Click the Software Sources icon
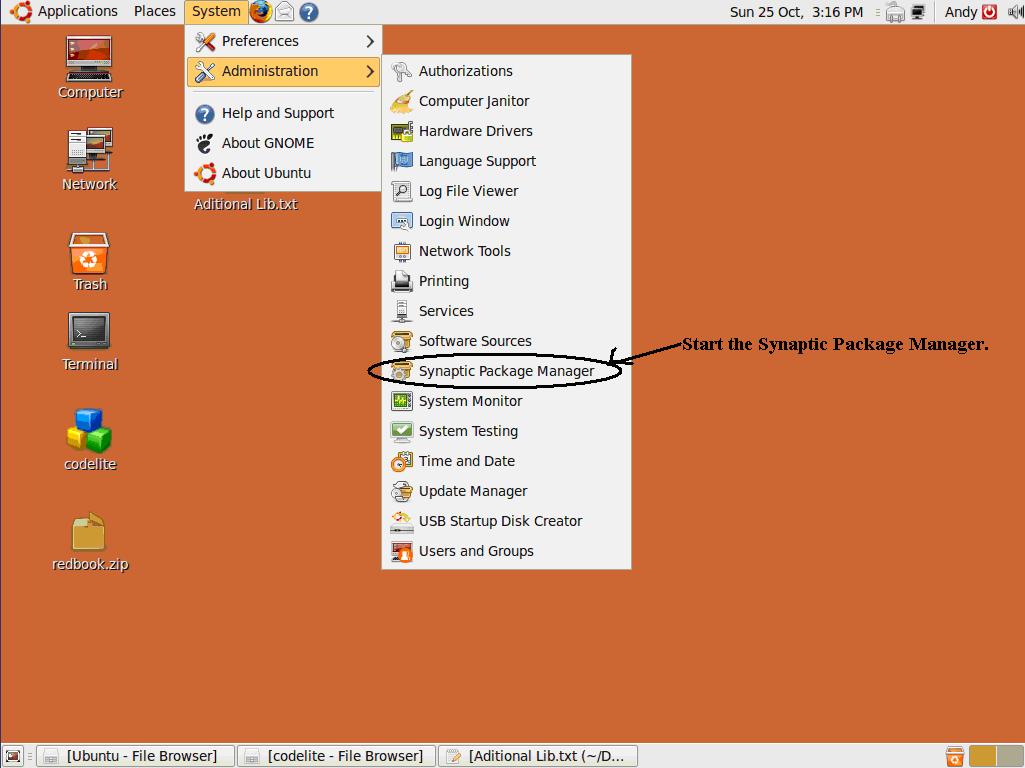 coord(401,341)
